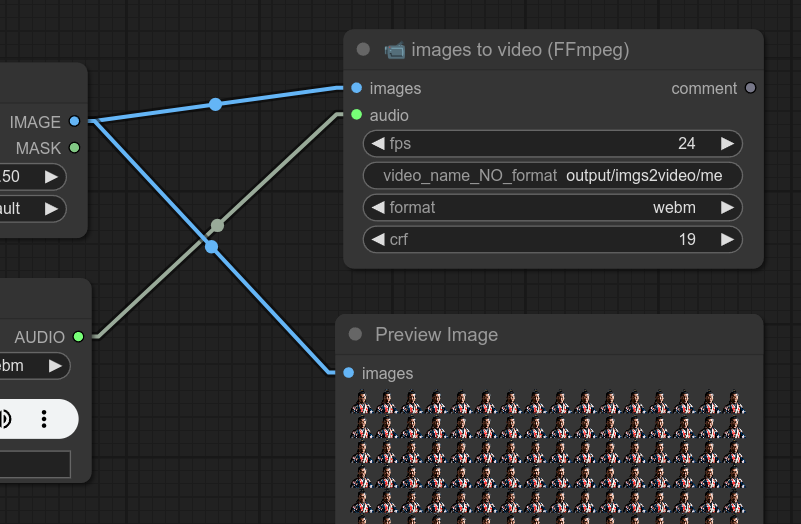Click the comment output port
The width and height of the screenshot is (801, 524).
[751, 88]
